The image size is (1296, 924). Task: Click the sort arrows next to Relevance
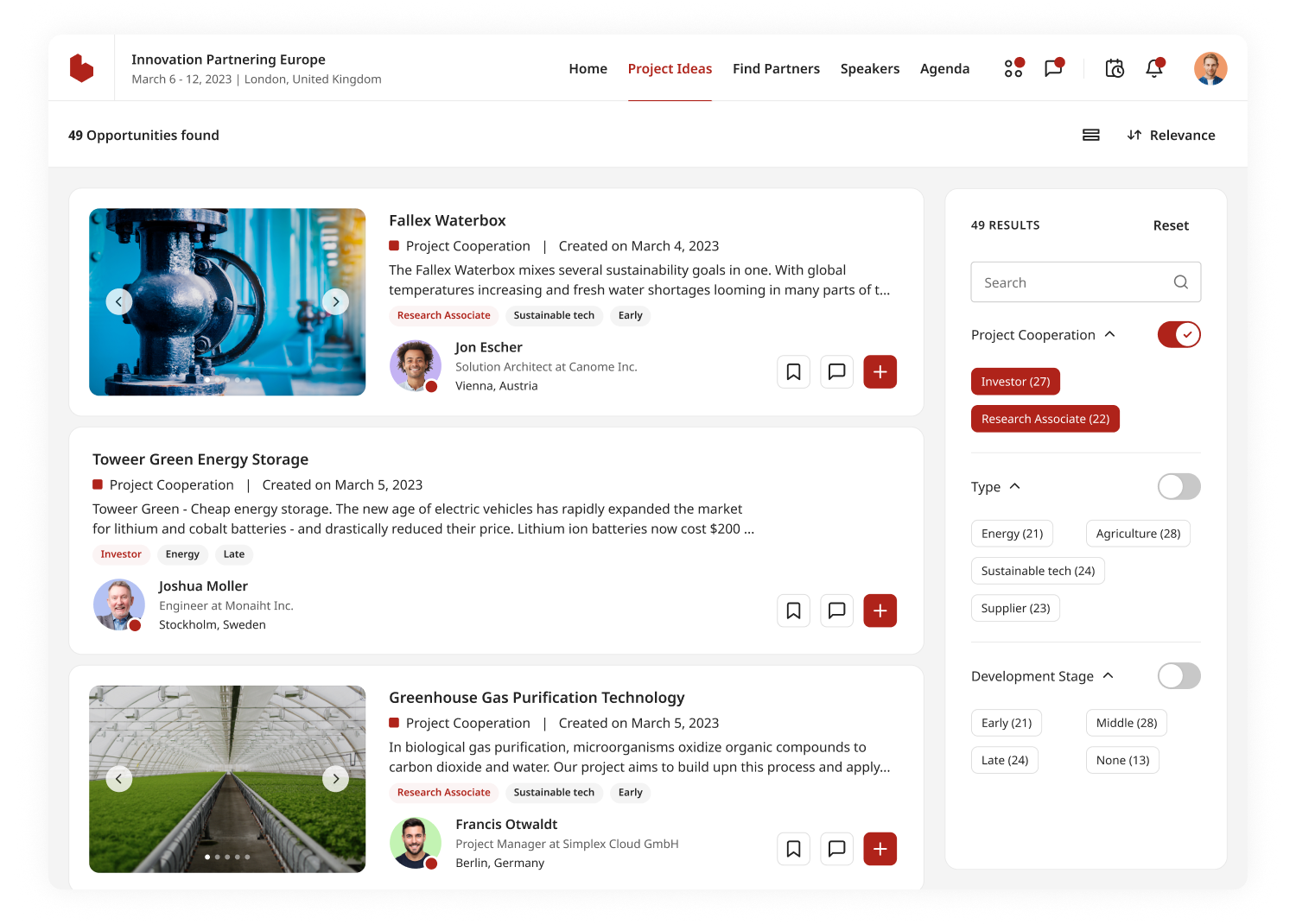pos(1134,135)
